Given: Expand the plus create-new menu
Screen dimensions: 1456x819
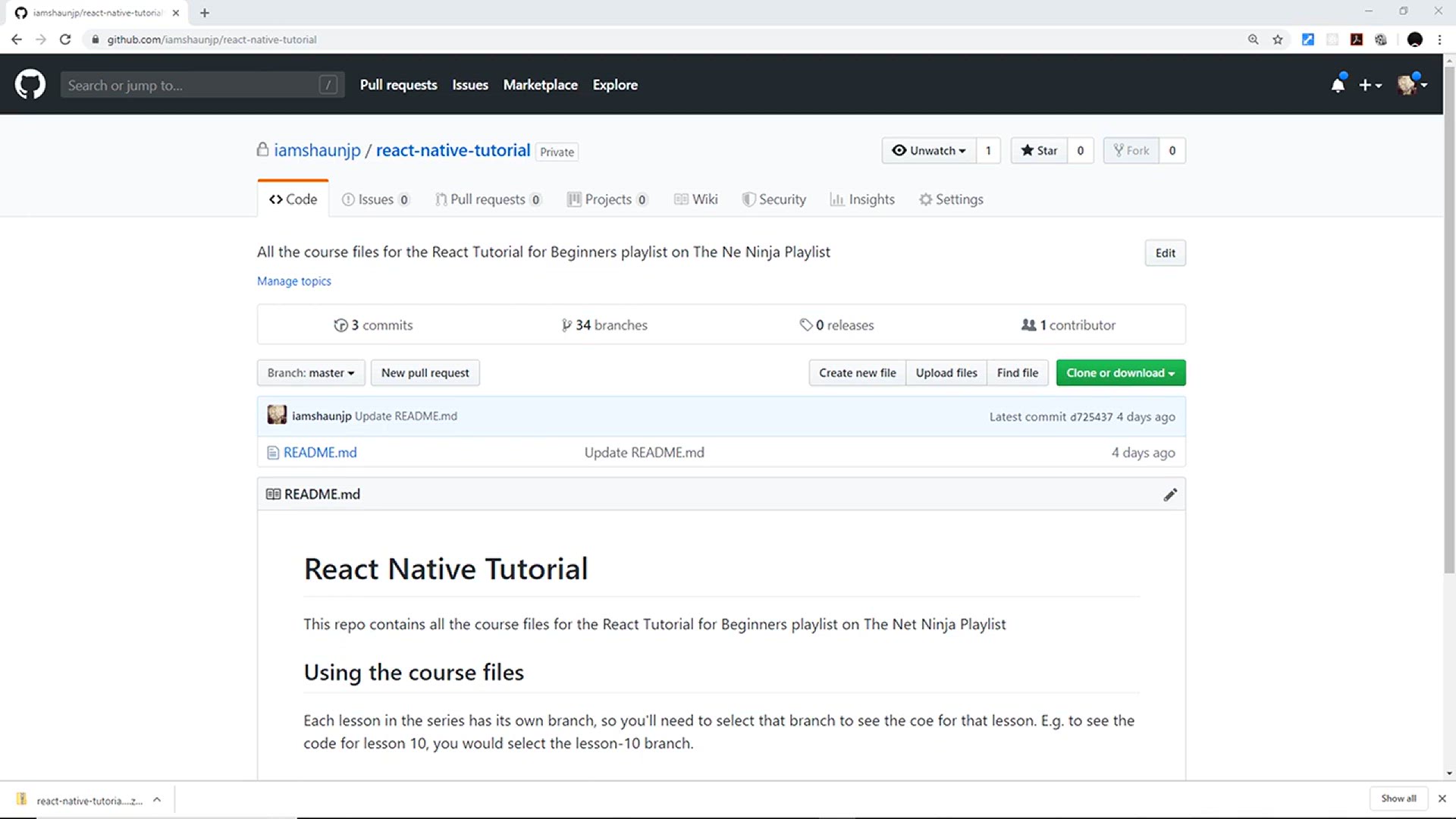Looking at the screenshot, I should (x=1370, y=85).
